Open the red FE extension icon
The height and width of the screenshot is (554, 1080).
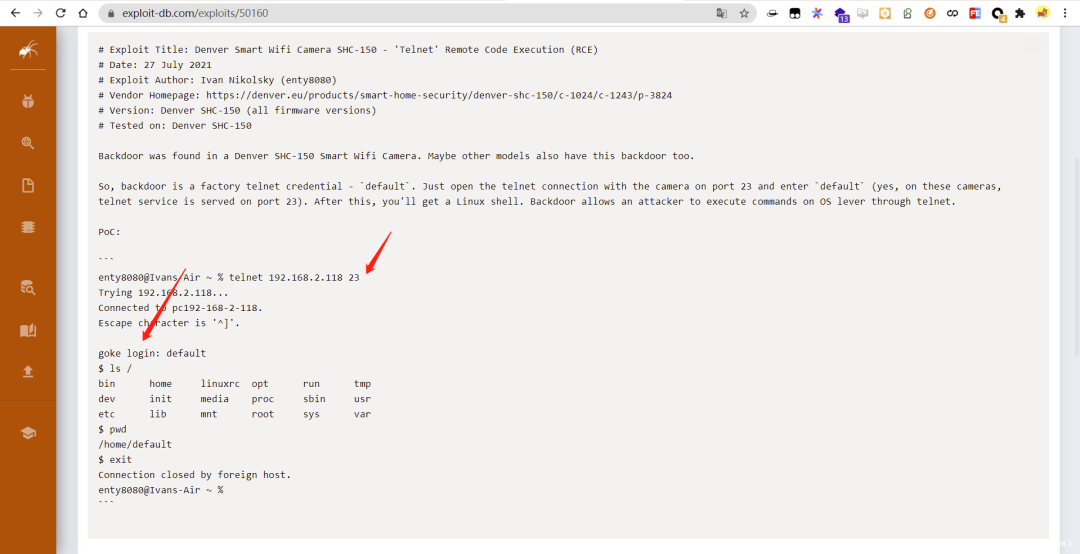click(975, 13)
